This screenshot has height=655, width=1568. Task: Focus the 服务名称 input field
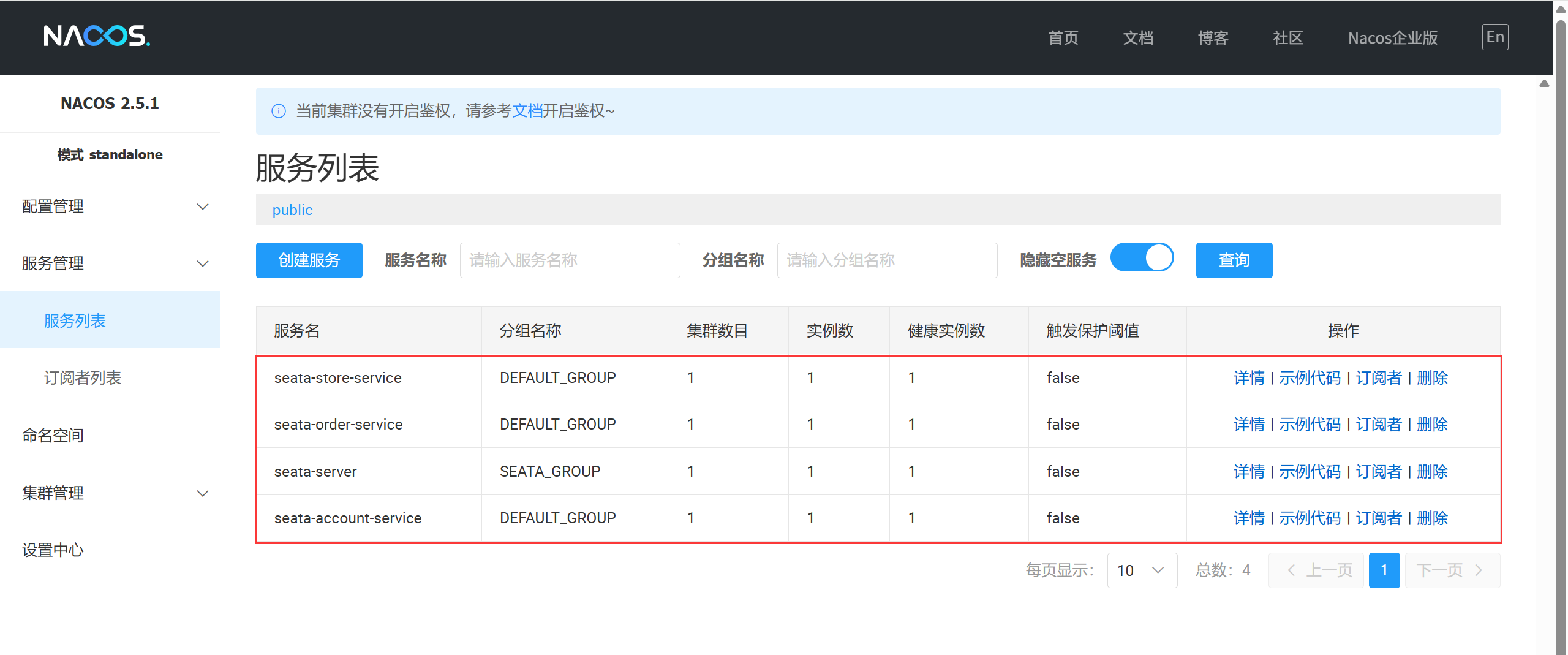[570, 260]
